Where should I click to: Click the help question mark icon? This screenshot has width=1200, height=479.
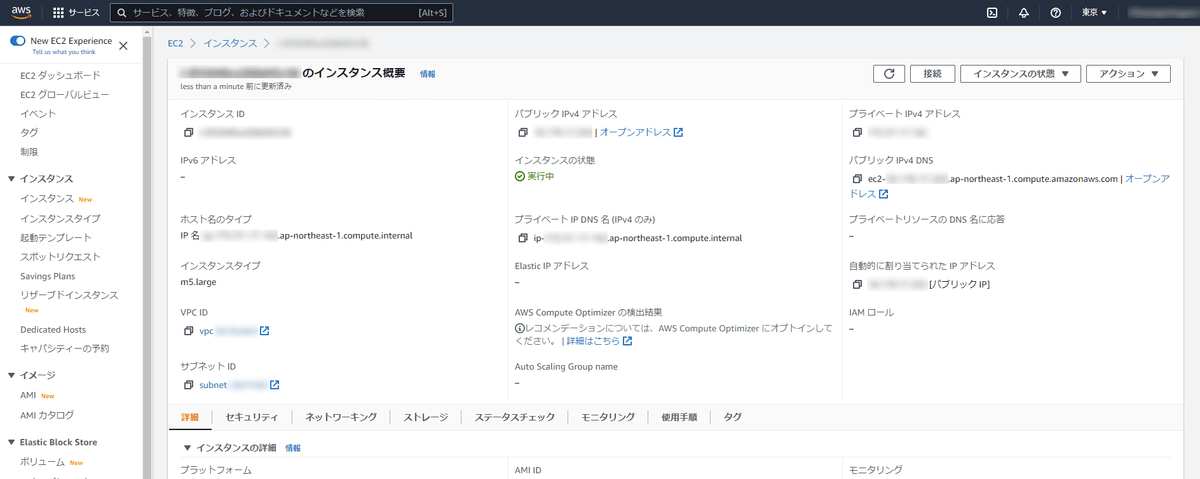click(1056, 13)
